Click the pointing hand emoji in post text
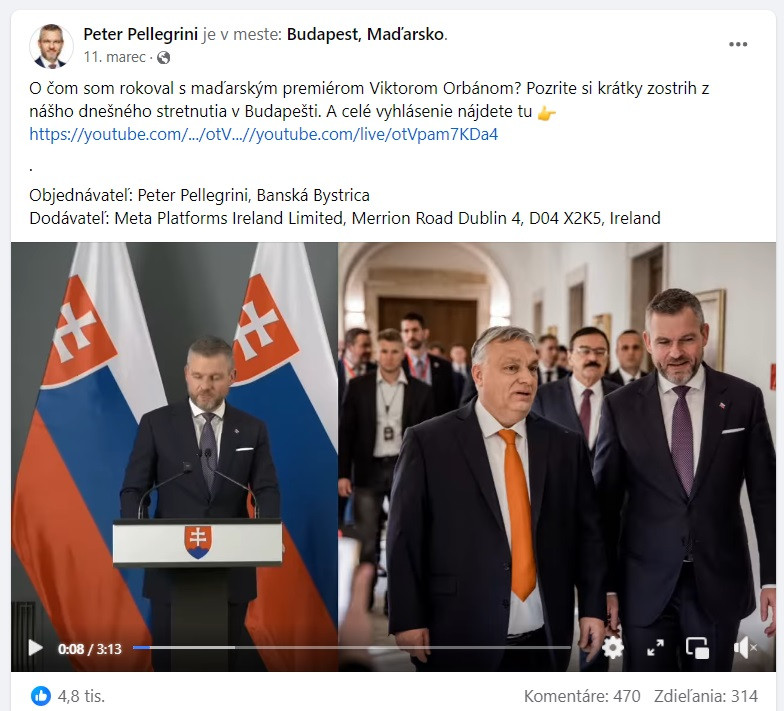The image size is (784, 711). 546,113
